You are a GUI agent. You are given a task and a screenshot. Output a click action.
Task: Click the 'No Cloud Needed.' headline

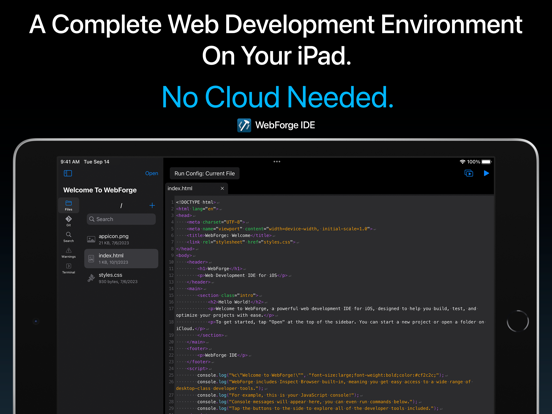point(277,97)
